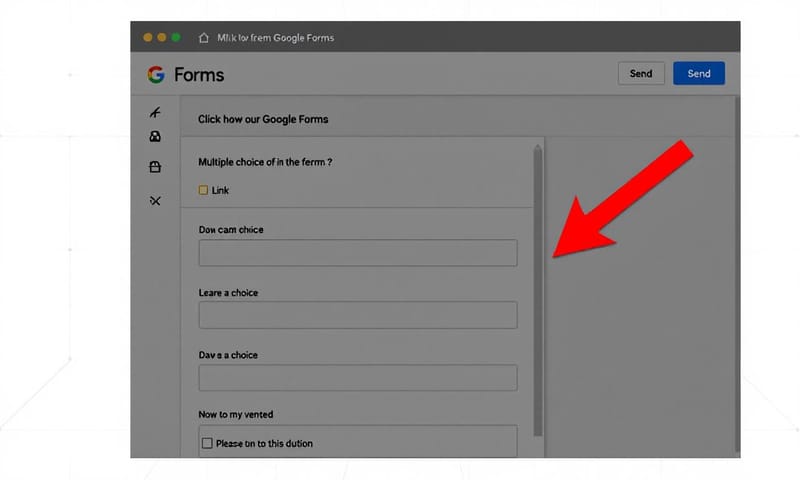The image size is (800, 480).
Task: Click the scroll-up arrow atop form scrollbar
Action: [537, 148]
